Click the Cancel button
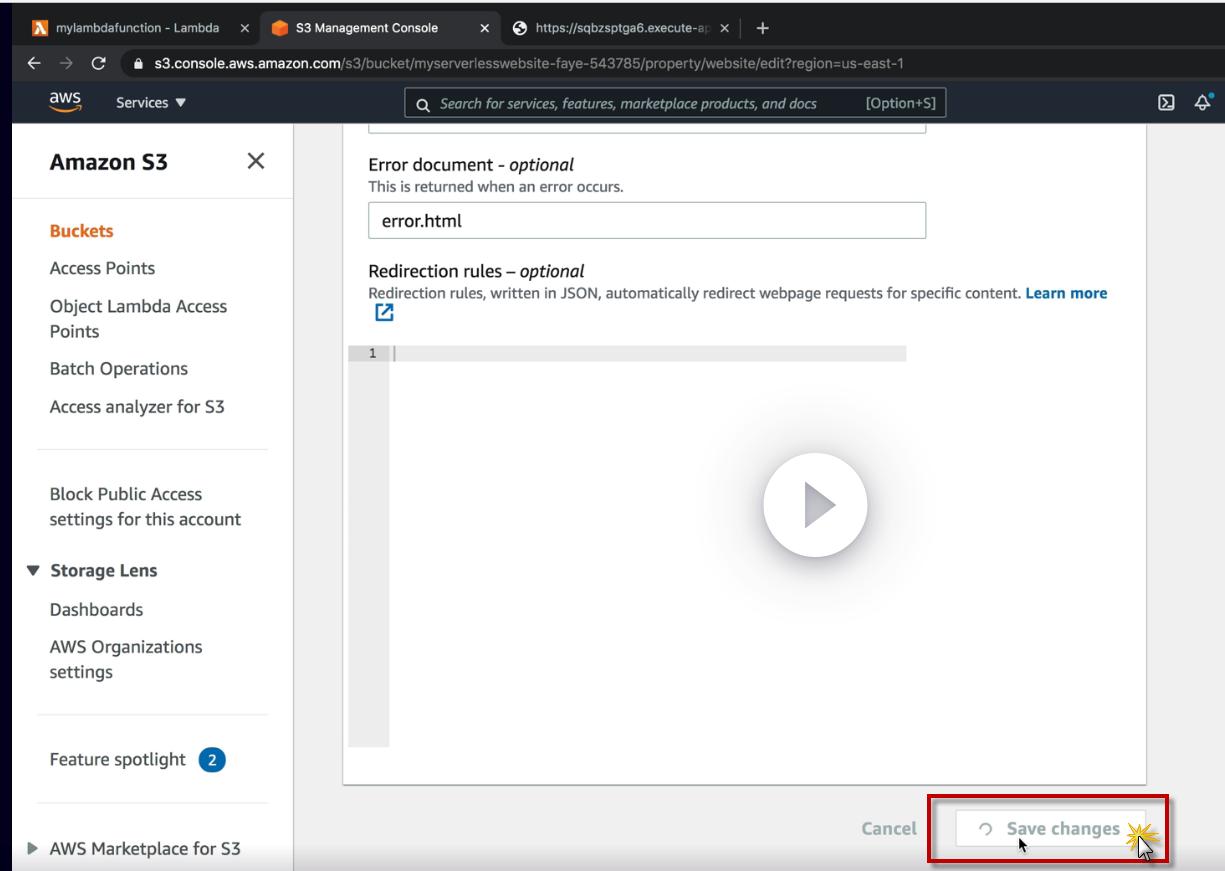Image resolution: width=1225 pixels, height=871 pixels. [888, 829]
